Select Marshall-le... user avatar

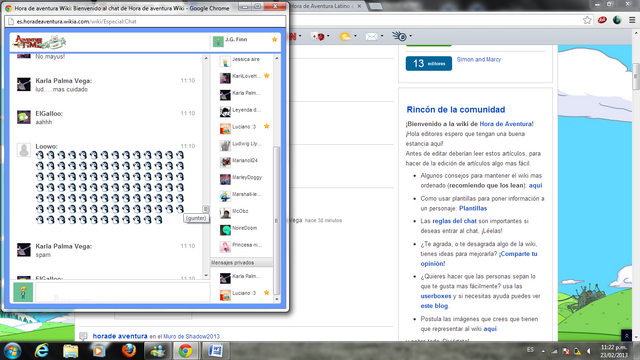[225, 196]
